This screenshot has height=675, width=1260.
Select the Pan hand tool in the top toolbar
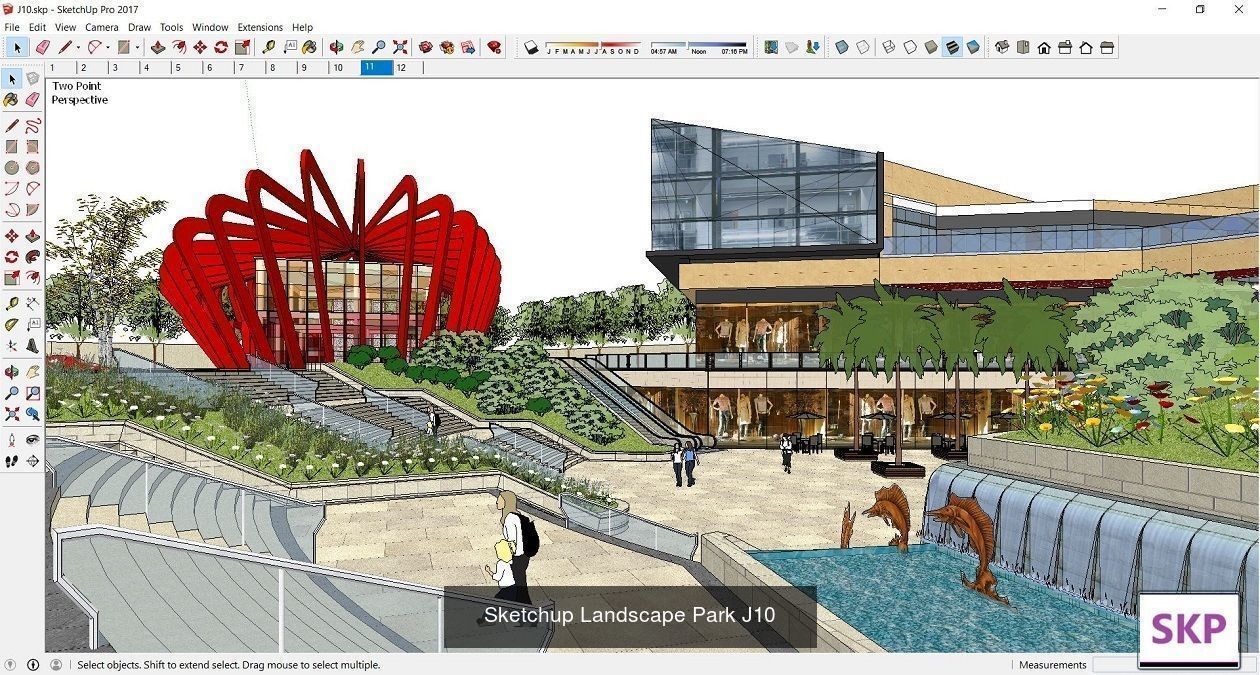click(x=358, y=47)
